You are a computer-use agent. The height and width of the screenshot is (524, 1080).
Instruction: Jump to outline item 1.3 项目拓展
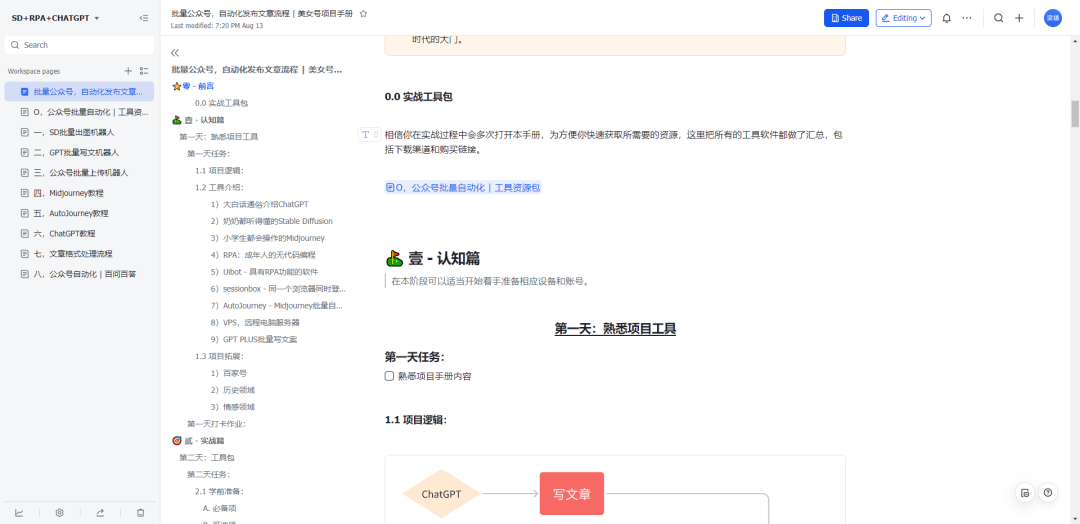click(219, 356)
